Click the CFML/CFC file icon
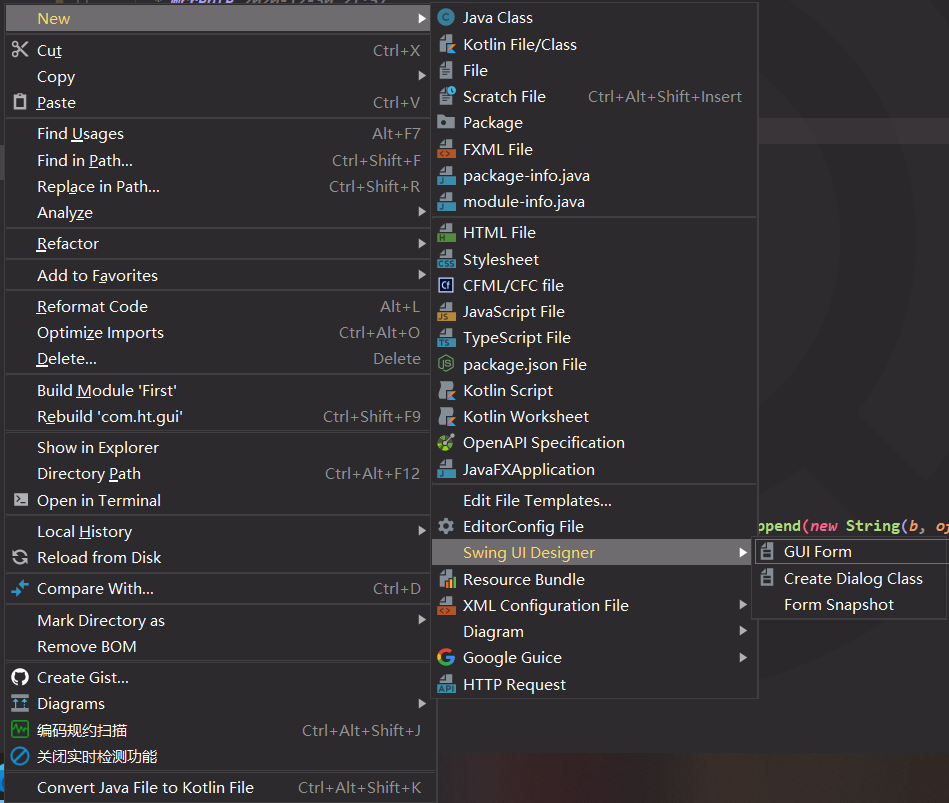 (446, 285)
